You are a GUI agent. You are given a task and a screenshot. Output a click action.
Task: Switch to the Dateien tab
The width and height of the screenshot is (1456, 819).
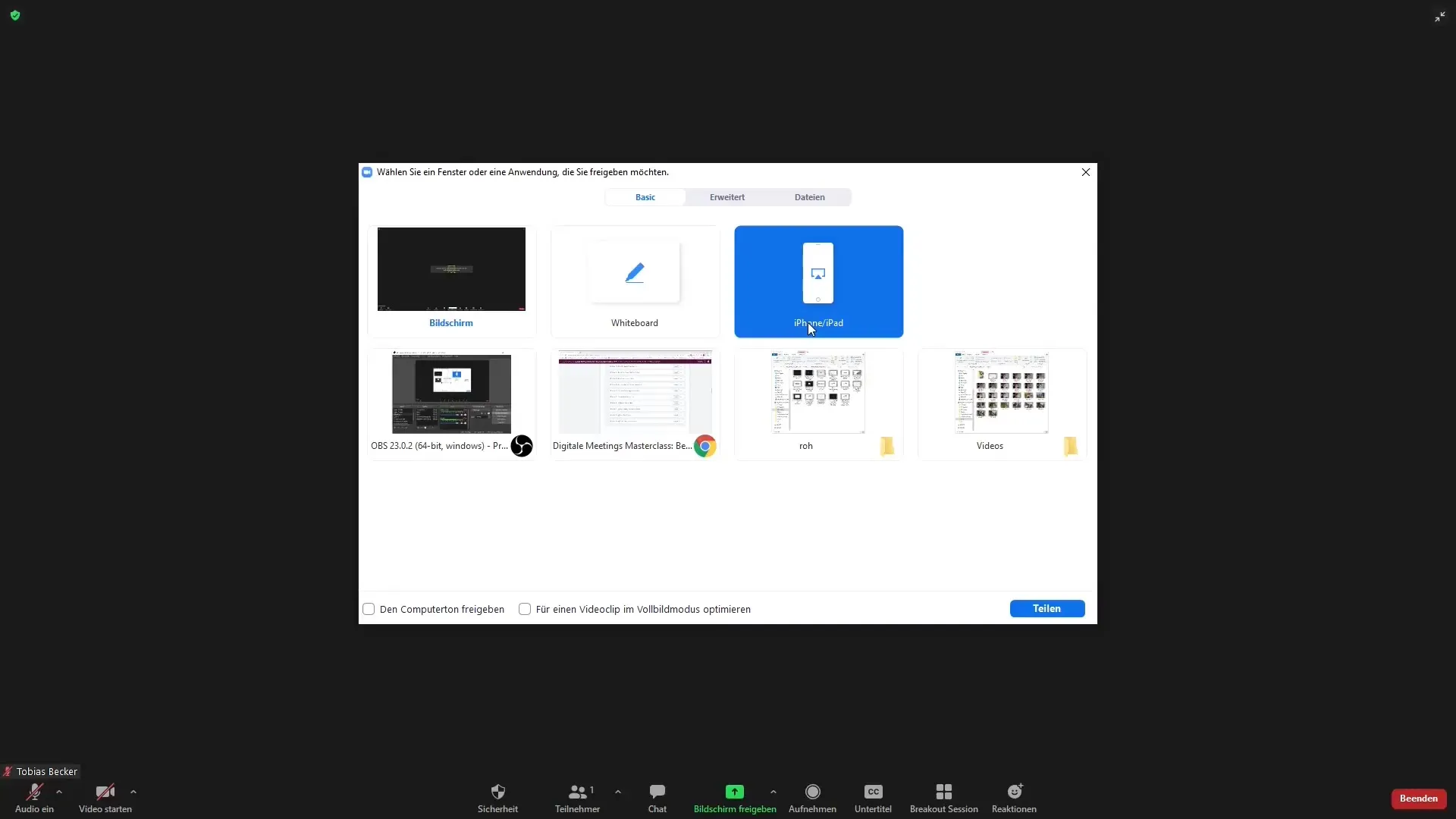pyautogui.click(x=810, y=197)
